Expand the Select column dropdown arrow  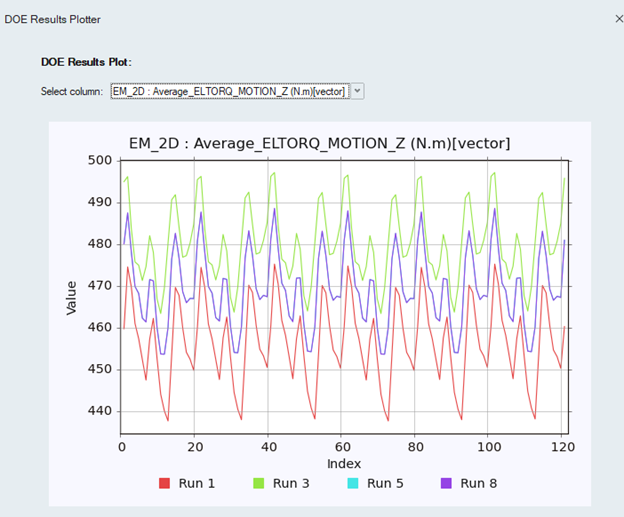tap(358, 91)
